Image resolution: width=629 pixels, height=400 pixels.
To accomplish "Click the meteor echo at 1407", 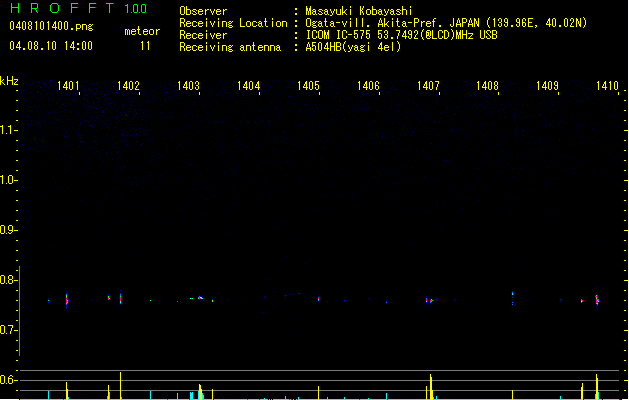I will click(430, 300).
